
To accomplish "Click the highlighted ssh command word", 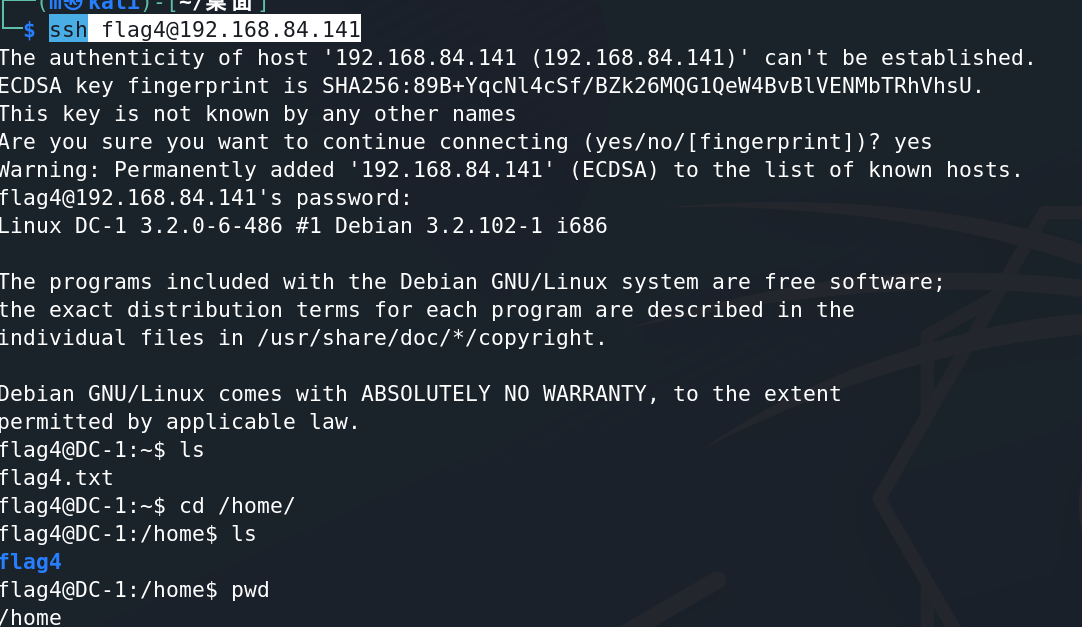I will 68,30.
